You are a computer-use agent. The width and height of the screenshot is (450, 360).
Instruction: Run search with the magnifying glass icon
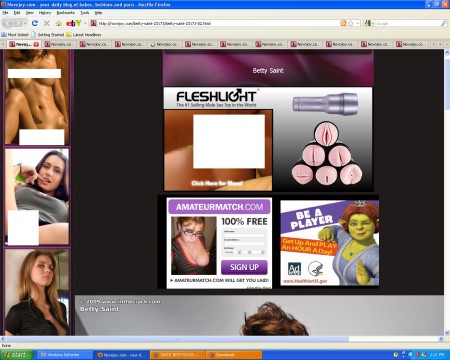tap(444, 23)
